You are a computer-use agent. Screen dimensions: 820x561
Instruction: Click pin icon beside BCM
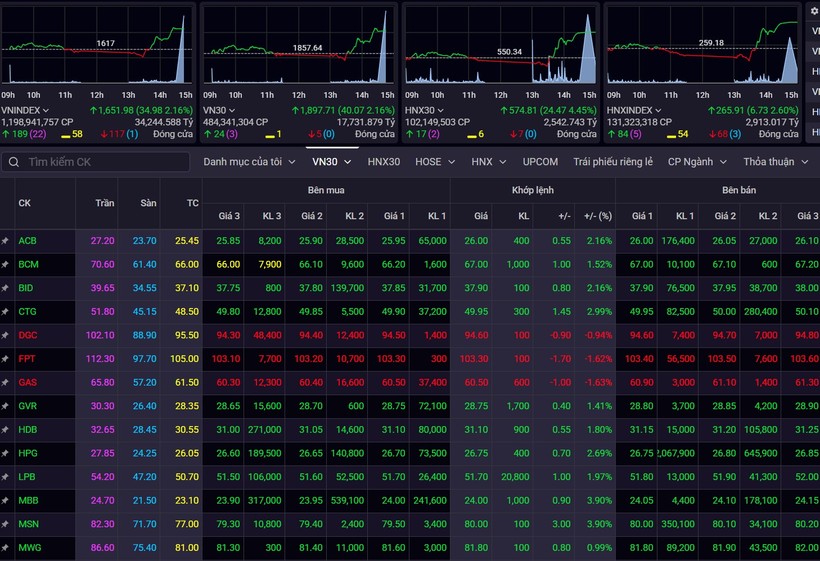[x=5, y=265]
